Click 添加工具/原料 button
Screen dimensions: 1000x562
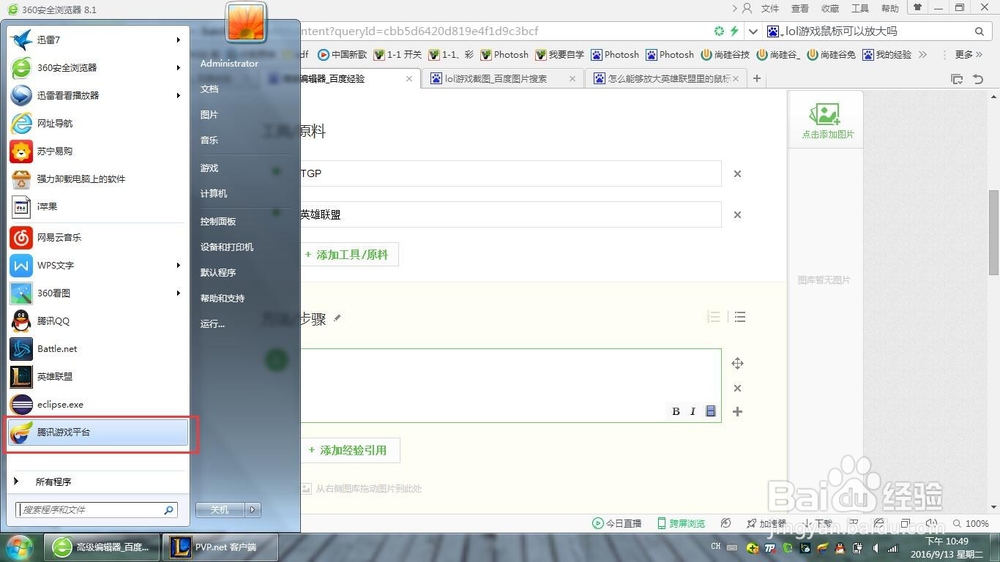point(347,255)
